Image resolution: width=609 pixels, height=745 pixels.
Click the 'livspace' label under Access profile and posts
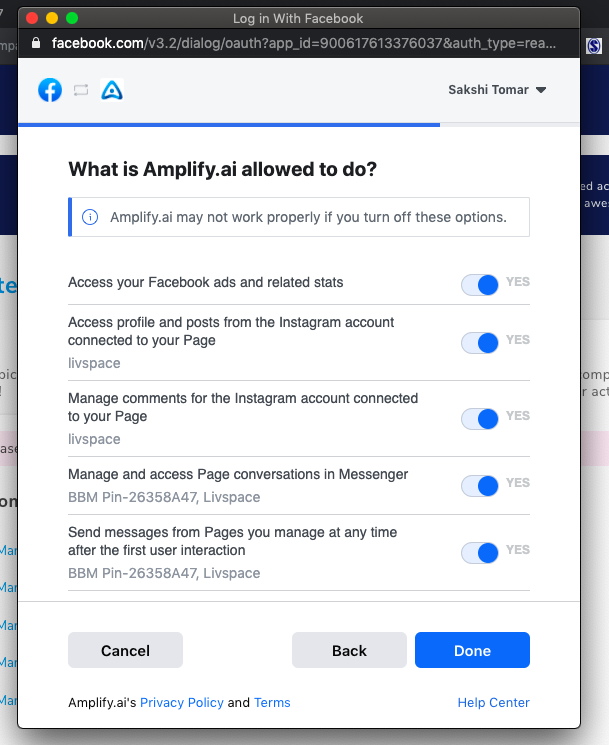(94, 363)
